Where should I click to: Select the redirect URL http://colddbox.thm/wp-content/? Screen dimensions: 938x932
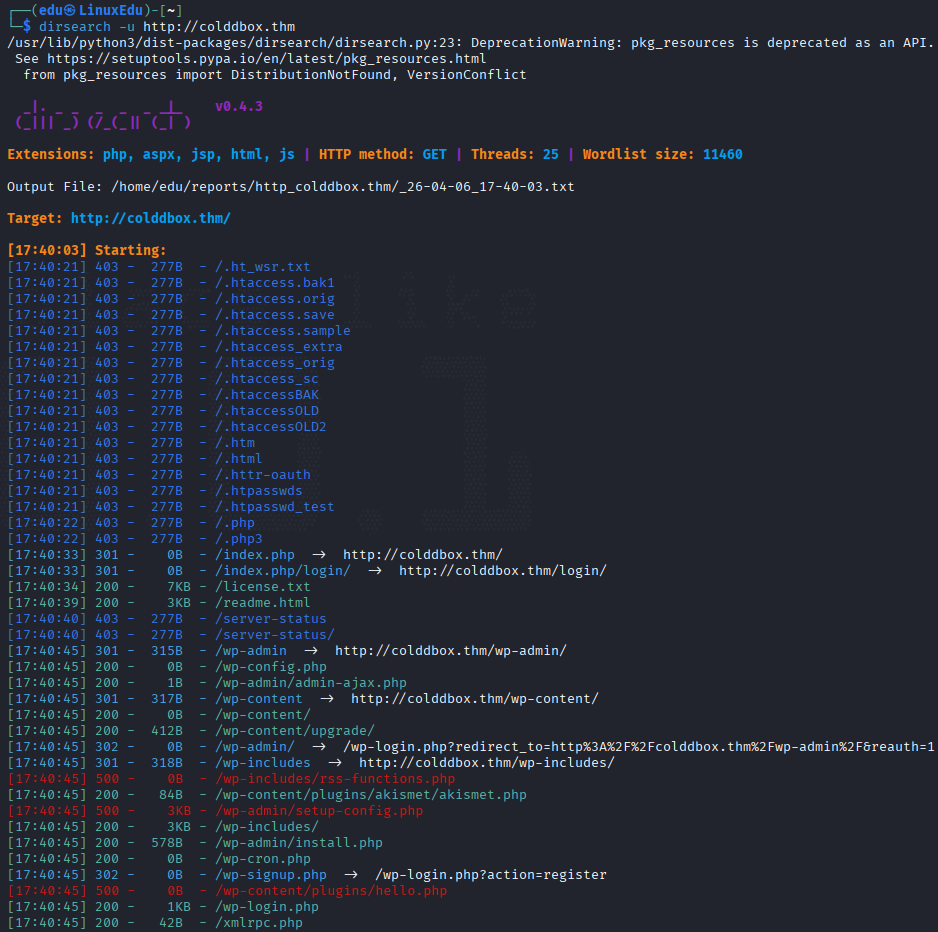click(x=474, y=699)
